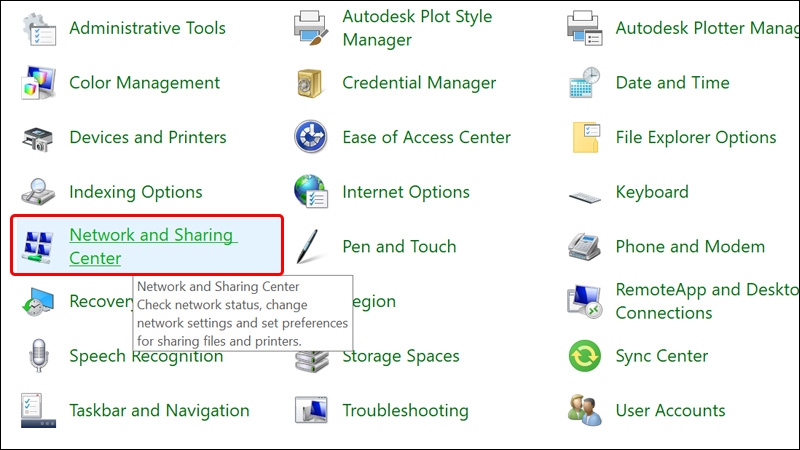Open the Keyboard icon

585,196
